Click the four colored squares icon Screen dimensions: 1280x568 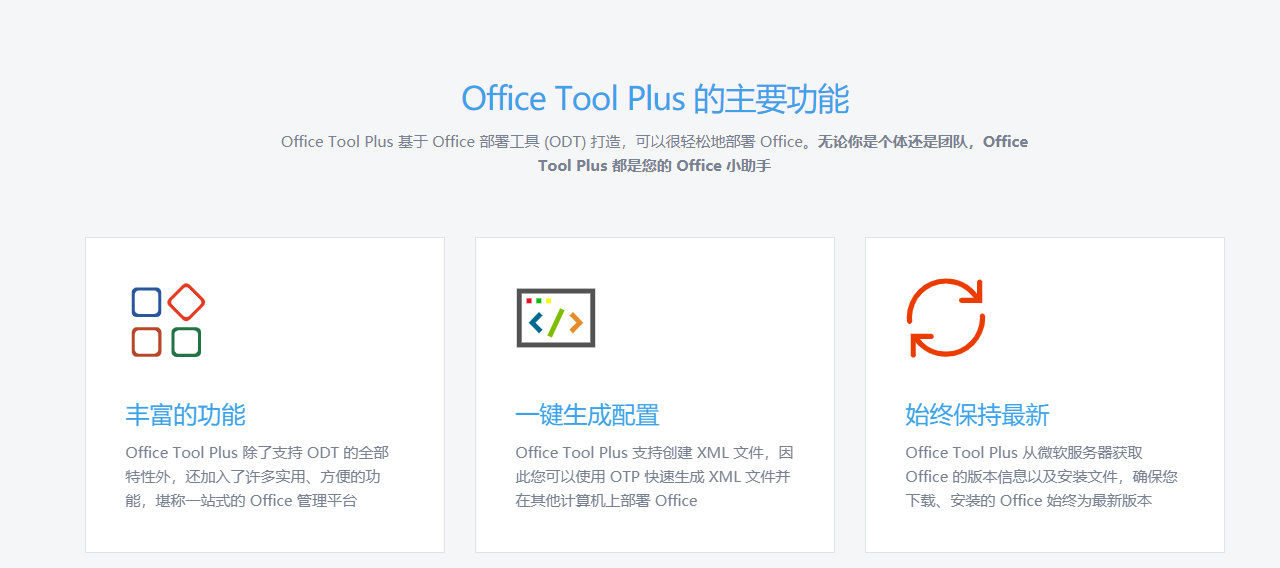click(167, 320)
